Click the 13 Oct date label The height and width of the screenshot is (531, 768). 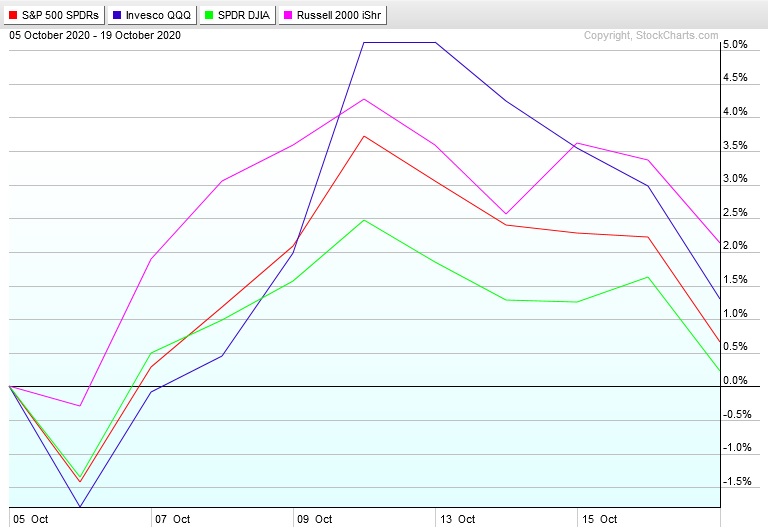pos(457,519)
